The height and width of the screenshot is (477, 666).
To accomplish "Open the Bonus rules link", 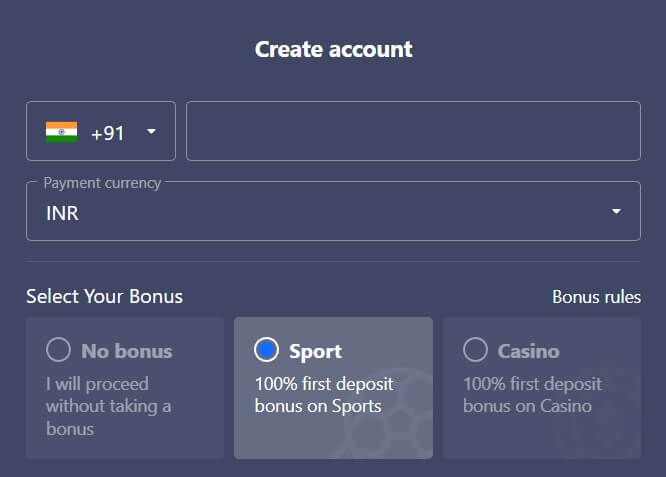I will [596, 297].
